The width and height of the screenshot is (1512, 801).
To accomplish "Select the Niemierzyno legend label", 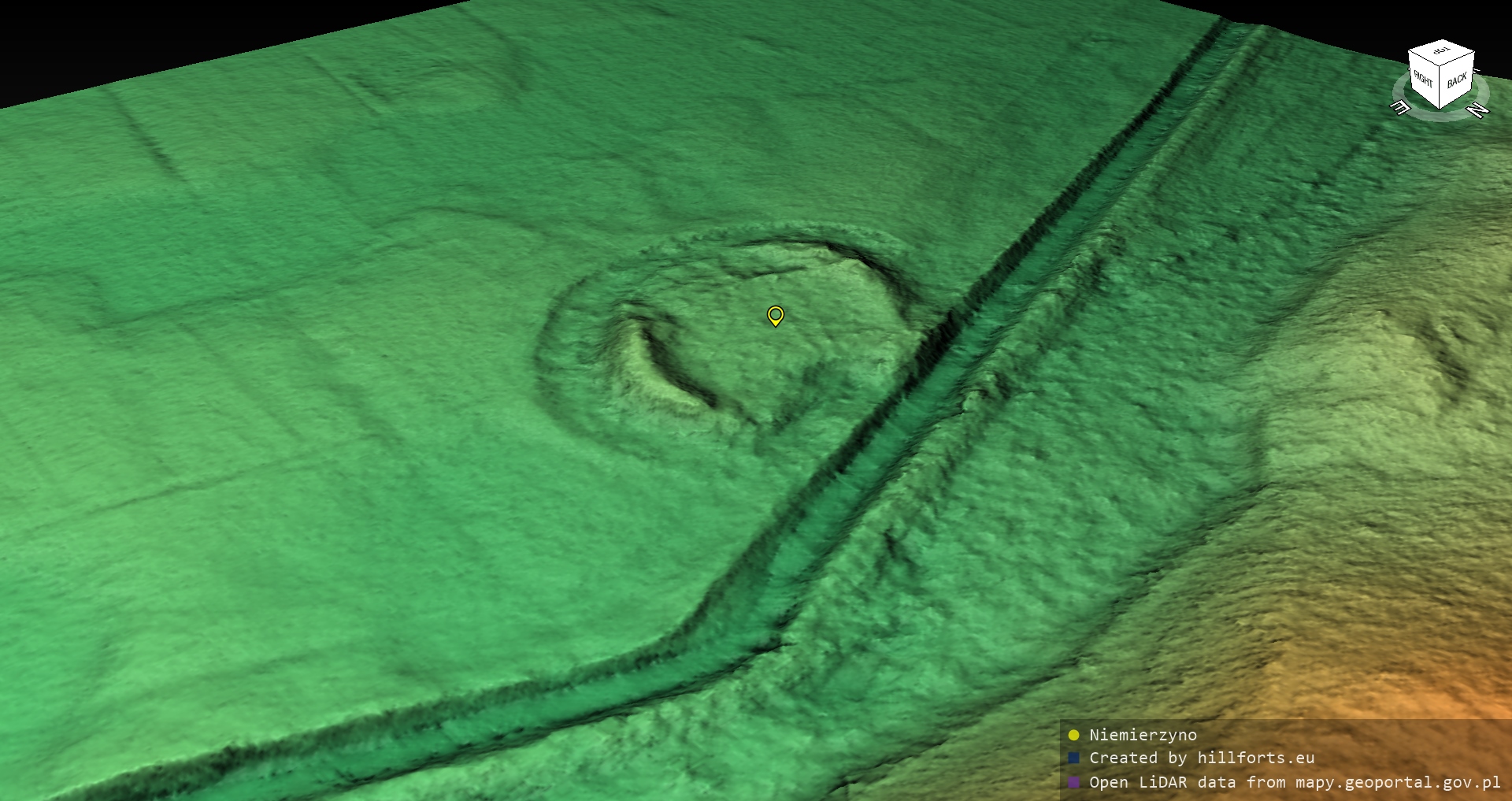I will click(x=1143, y=735).
